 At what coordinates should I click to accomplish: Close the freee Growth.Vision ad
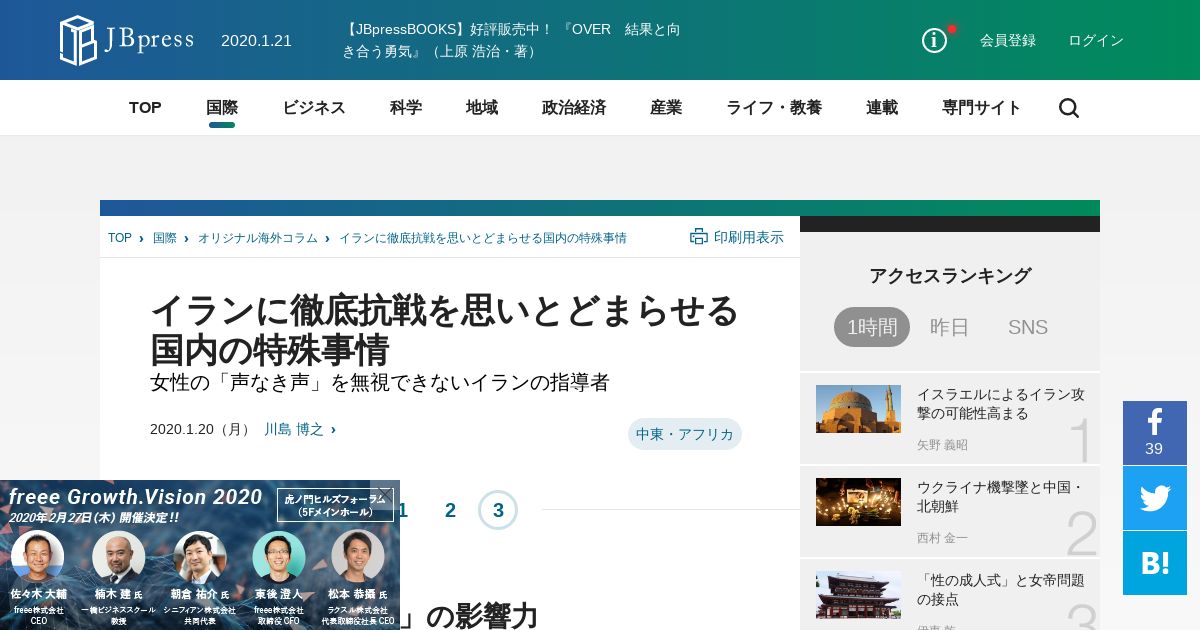click(x=385, y=493)
